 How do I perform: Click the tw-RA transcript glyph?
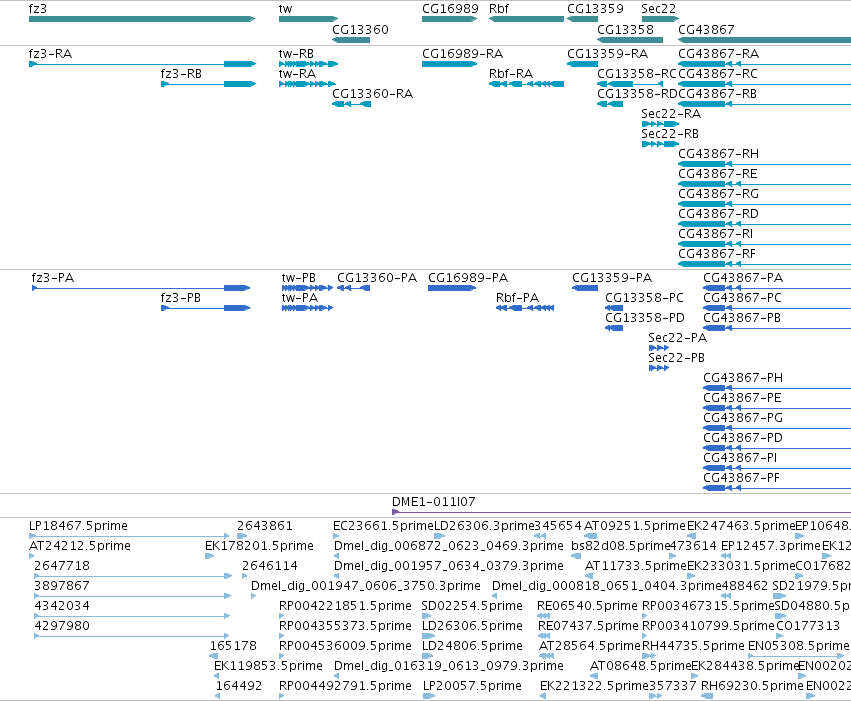307,84
